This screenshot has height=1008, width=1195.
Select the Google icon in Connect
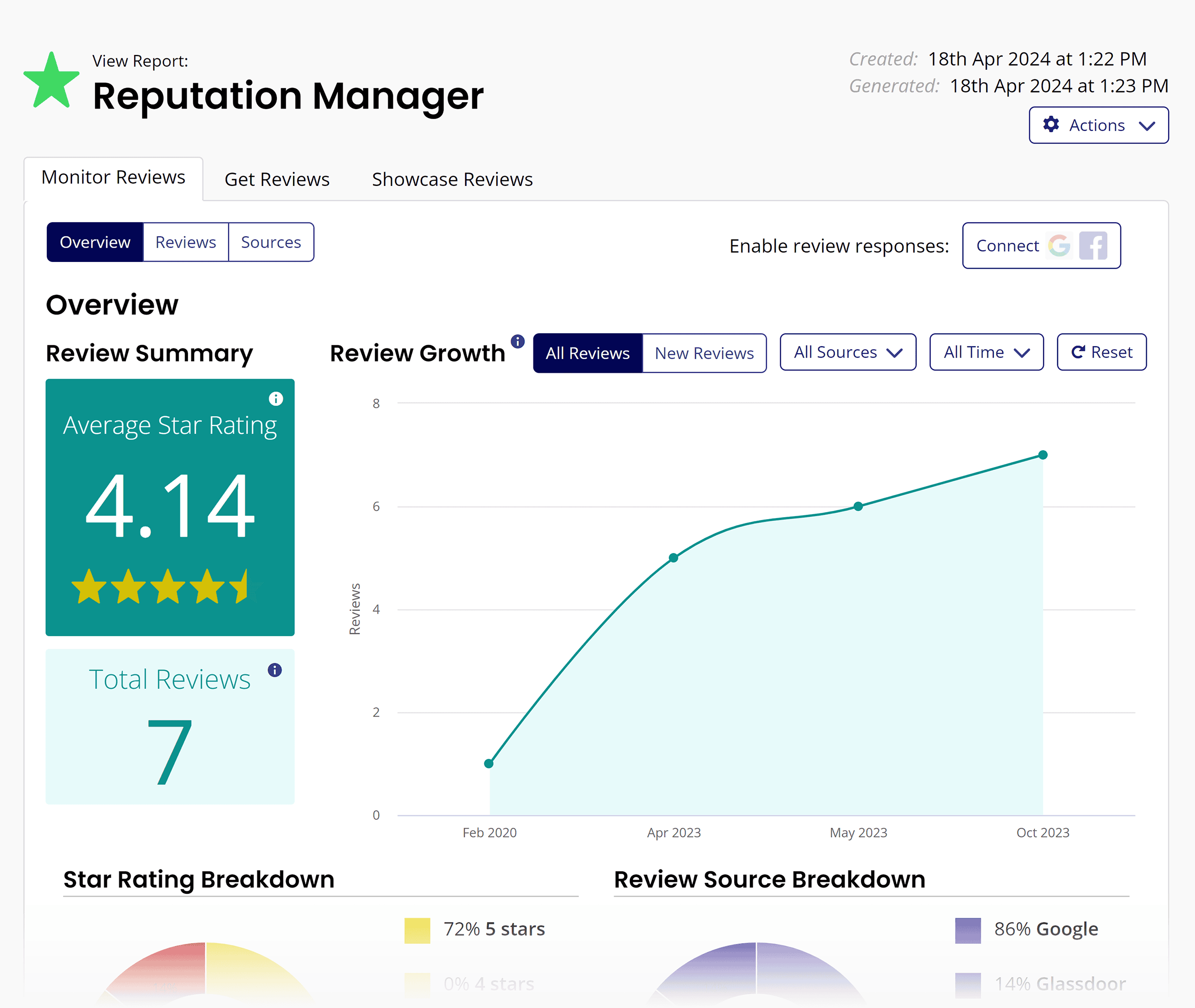(1060, 246)
